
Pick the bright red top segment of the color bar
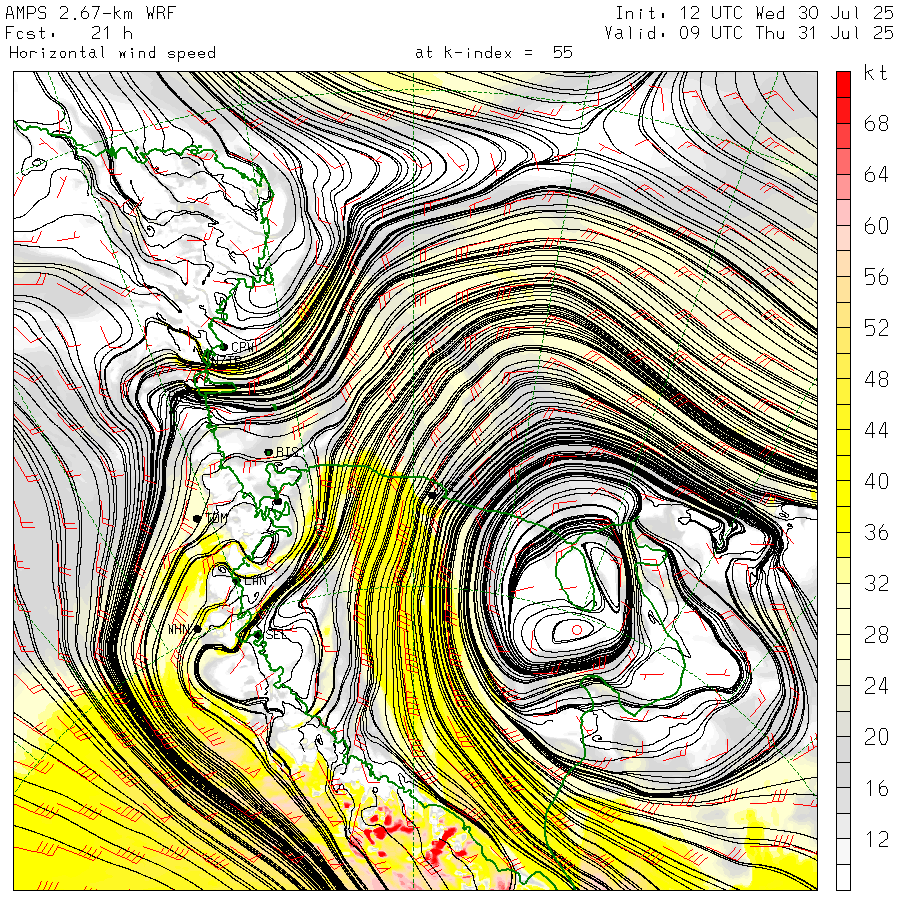coord(843,85)
